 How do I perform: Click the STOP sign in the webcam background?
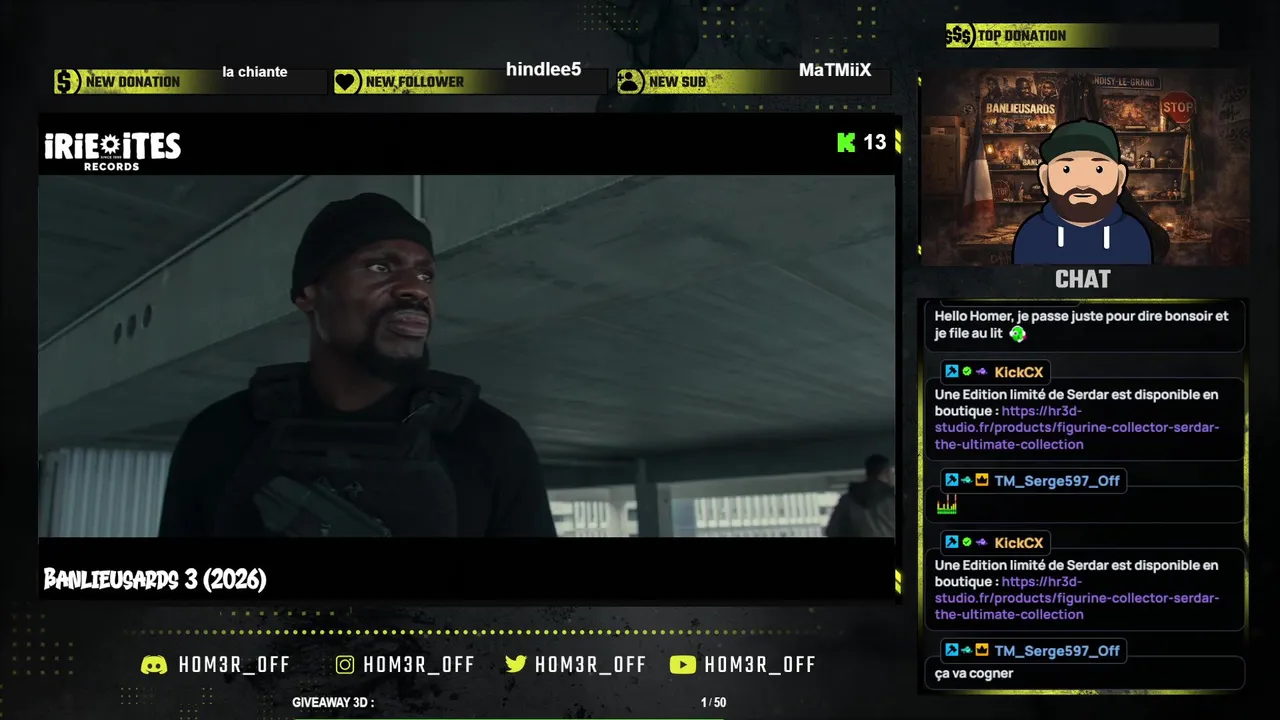coord(1178,108)
